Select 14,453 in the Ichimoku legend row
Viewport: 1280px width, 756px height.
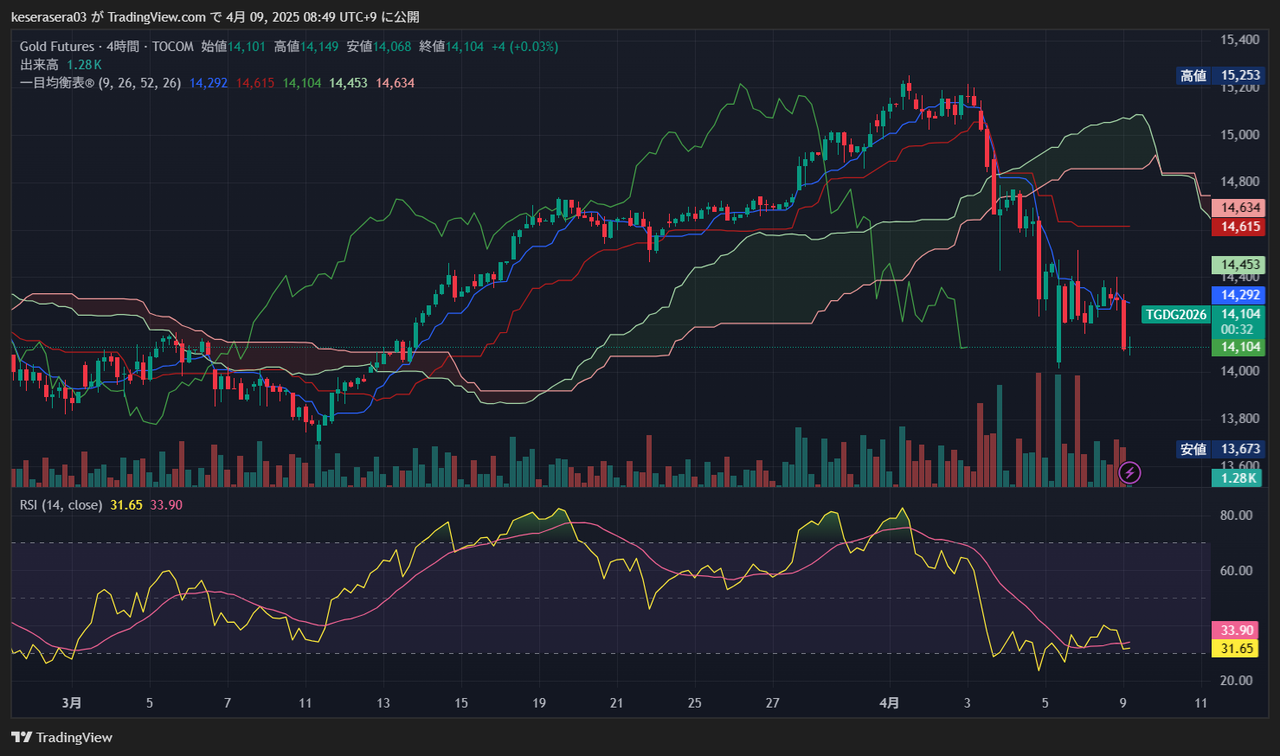click(x=349, y=83)
